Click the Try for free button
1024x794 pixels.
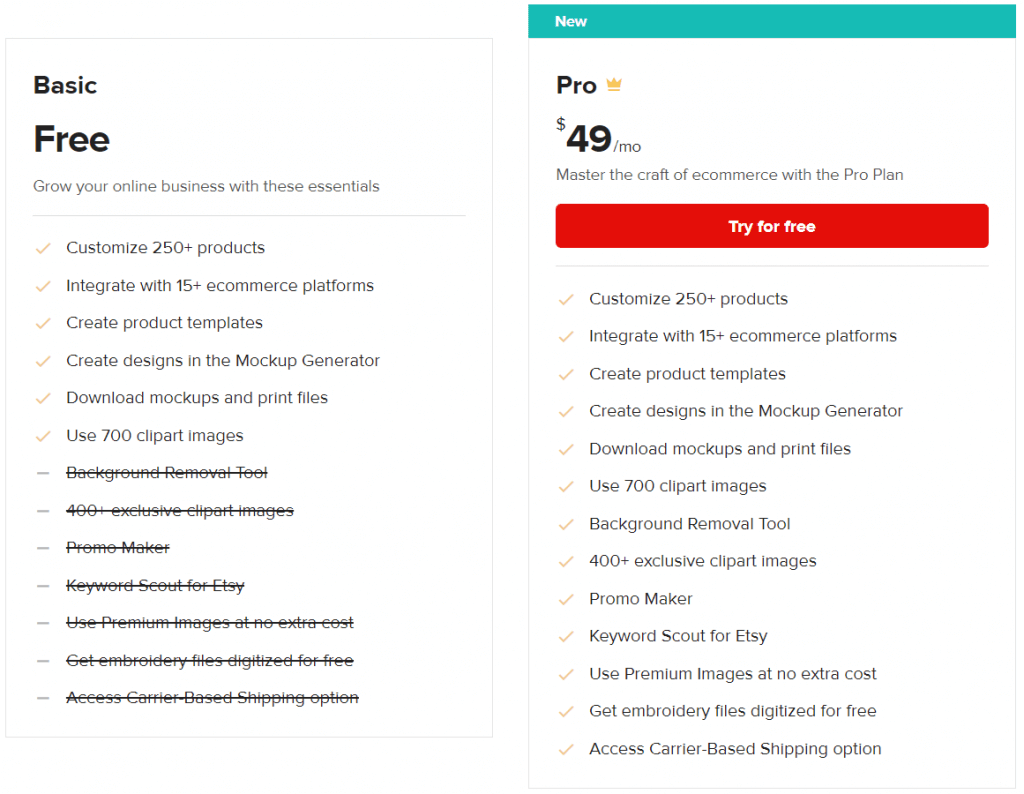[771, 226]
